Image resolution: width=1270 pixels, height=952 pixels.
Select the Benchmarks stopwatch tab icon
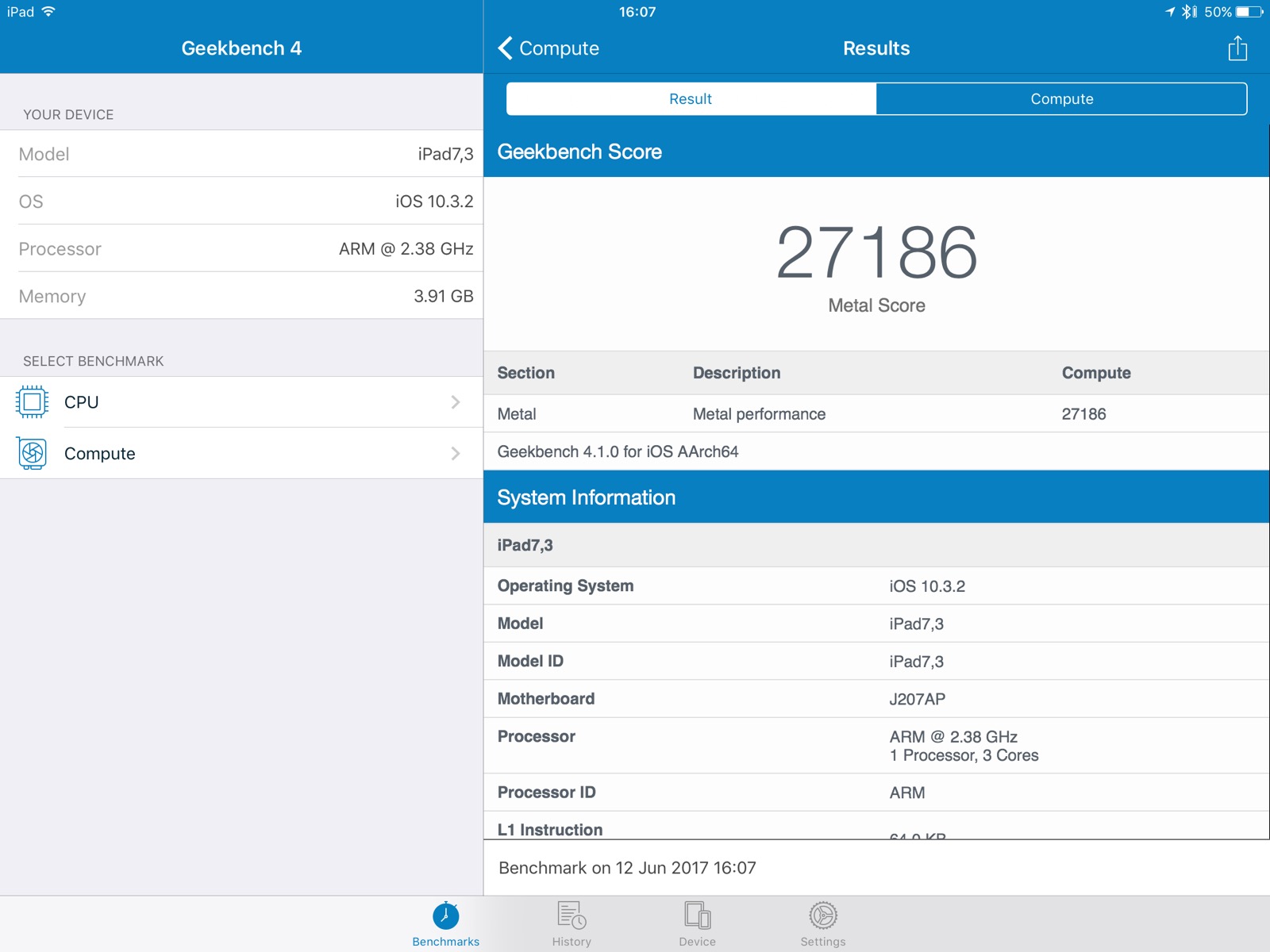(446, 916)
